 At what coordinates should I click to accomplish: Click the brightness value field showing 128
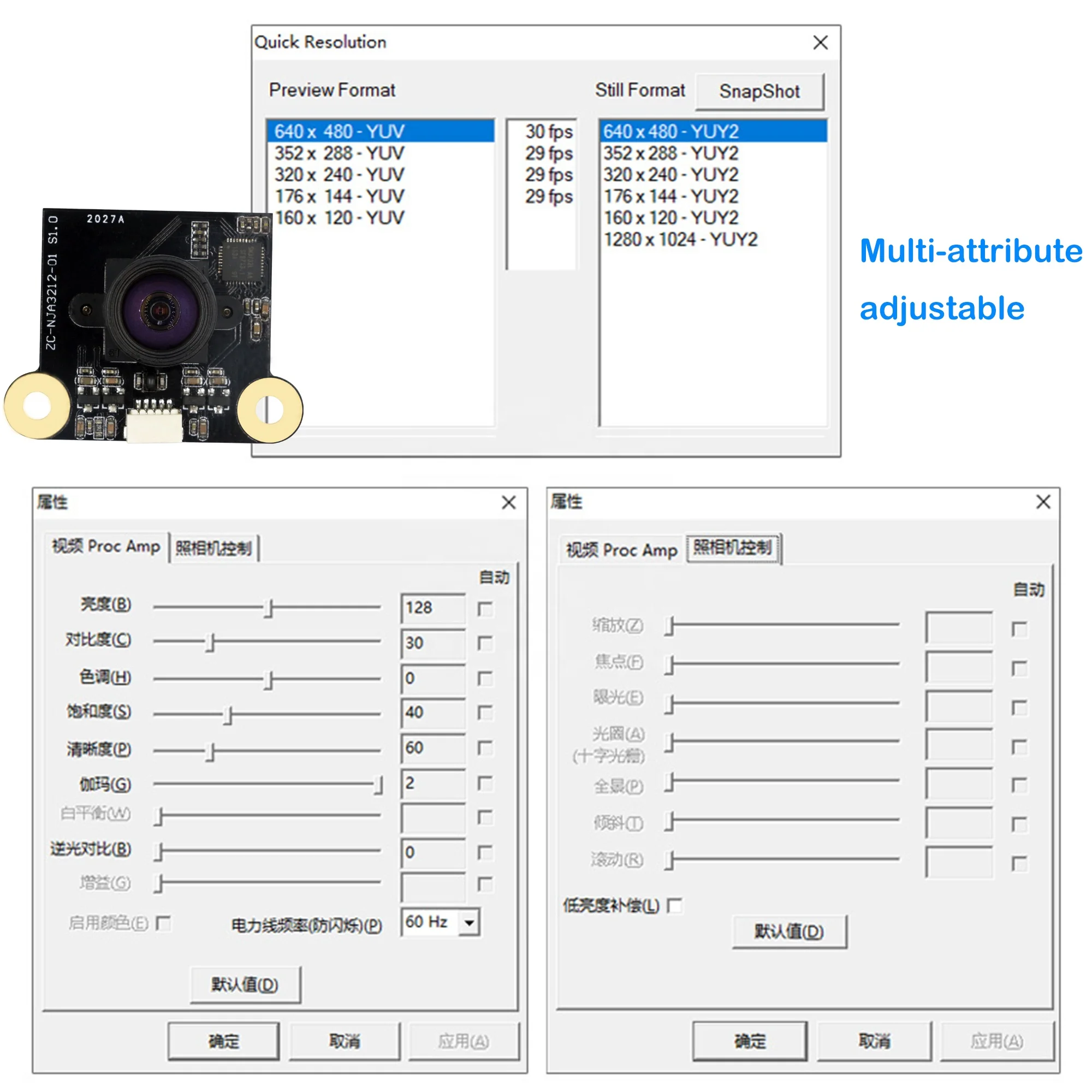click(433, 609)
